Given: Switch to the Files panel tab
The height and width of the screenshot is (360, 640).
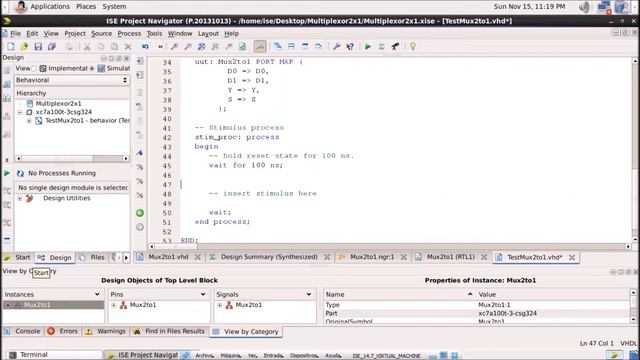Looking at the screenshot, I should [x=97, y=258].
